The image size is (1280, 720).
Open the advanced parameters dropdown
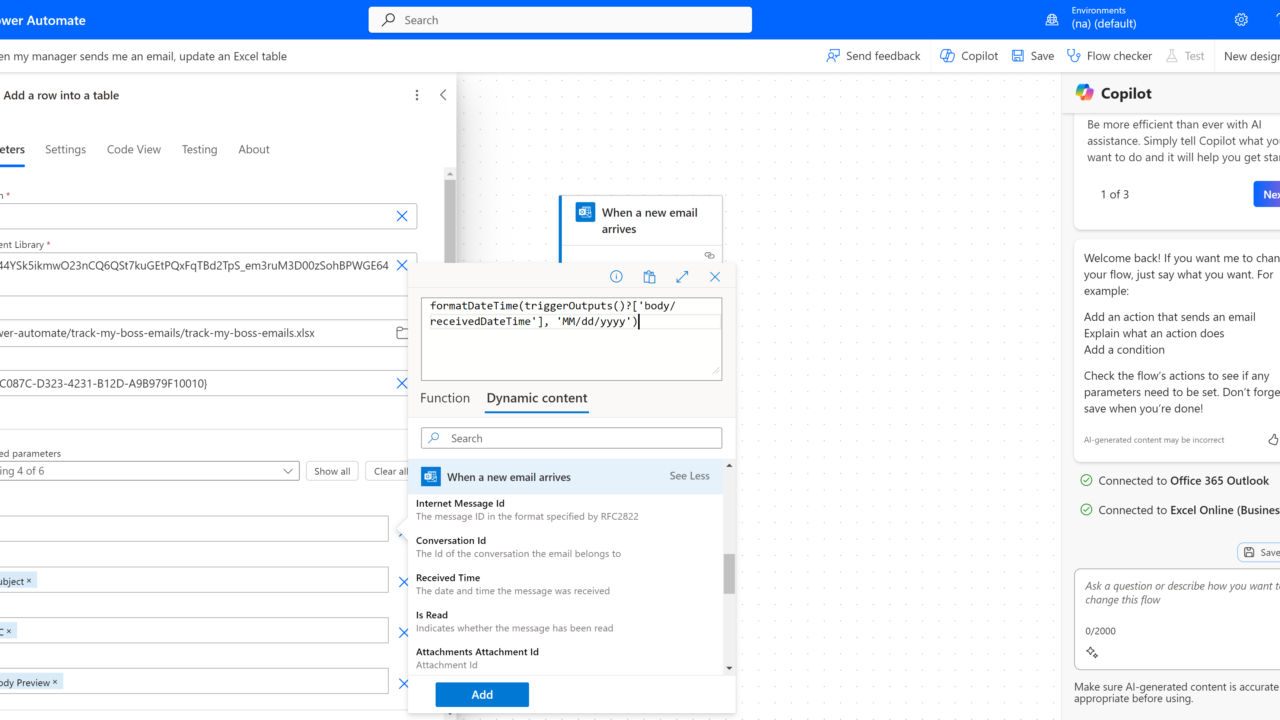pyautogui.click(x=288, y=471)
